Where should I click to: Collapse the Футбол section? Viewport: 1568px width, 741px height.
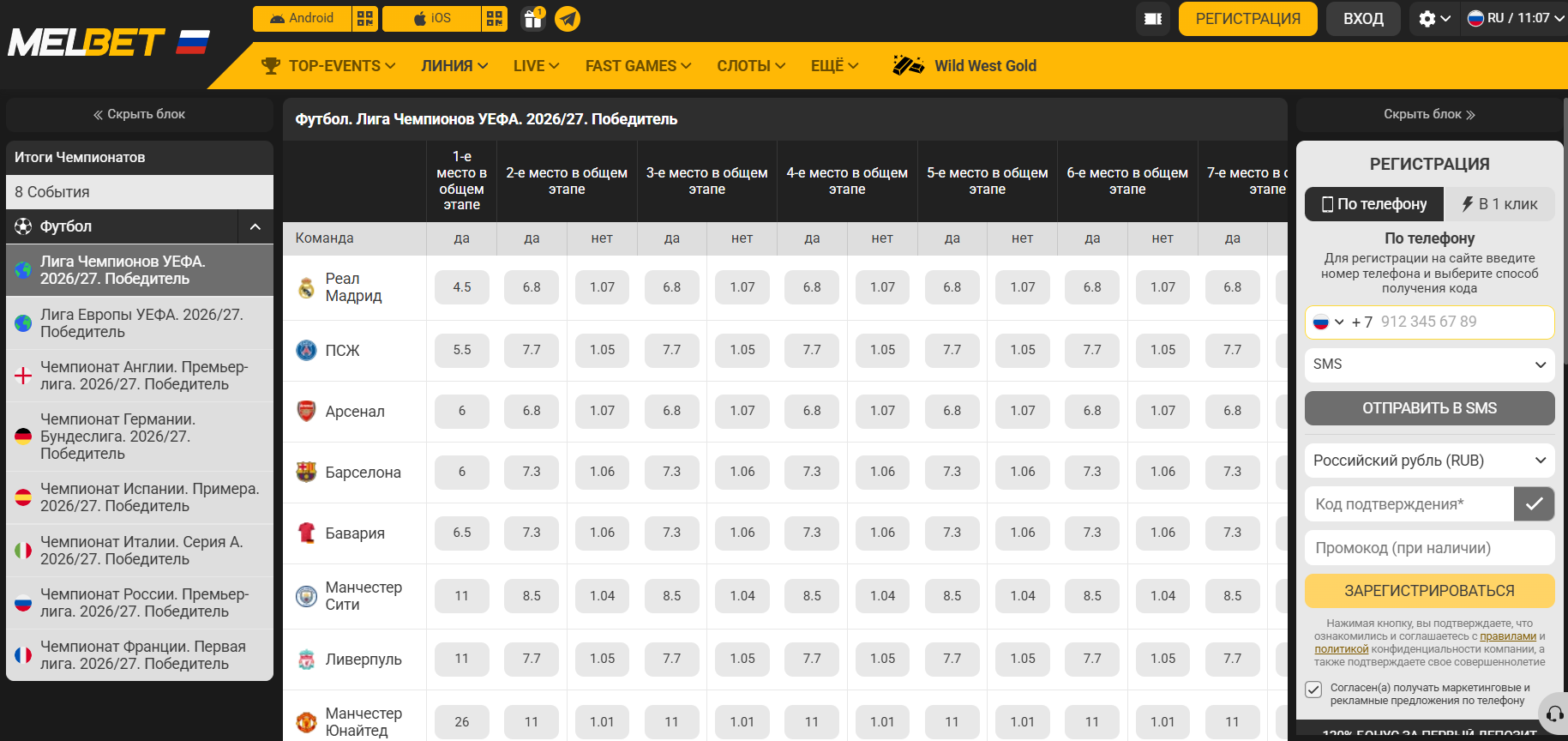[255, 226]
